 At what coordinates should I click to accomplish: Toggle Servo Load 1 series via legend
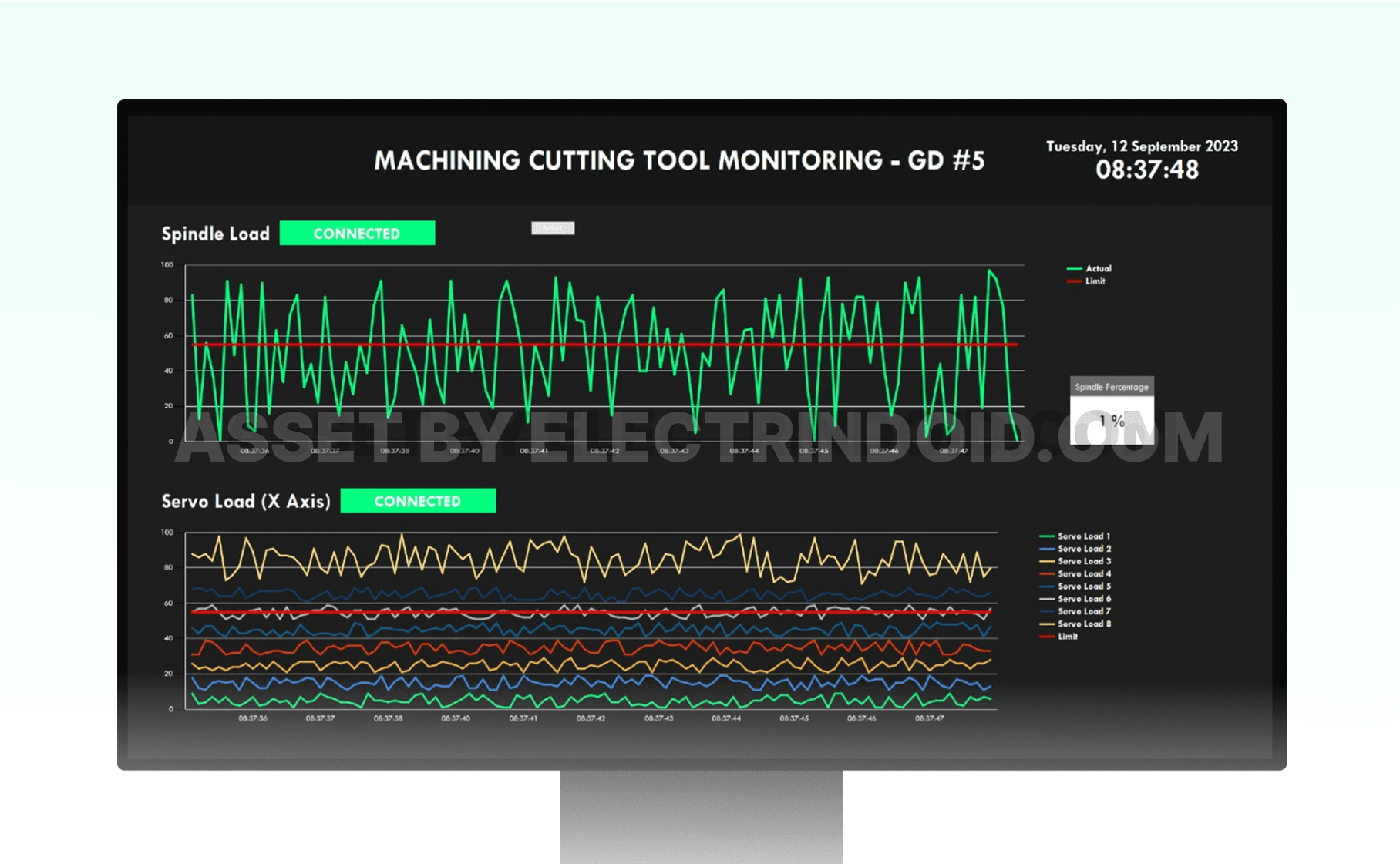(x=1048, y=536)
